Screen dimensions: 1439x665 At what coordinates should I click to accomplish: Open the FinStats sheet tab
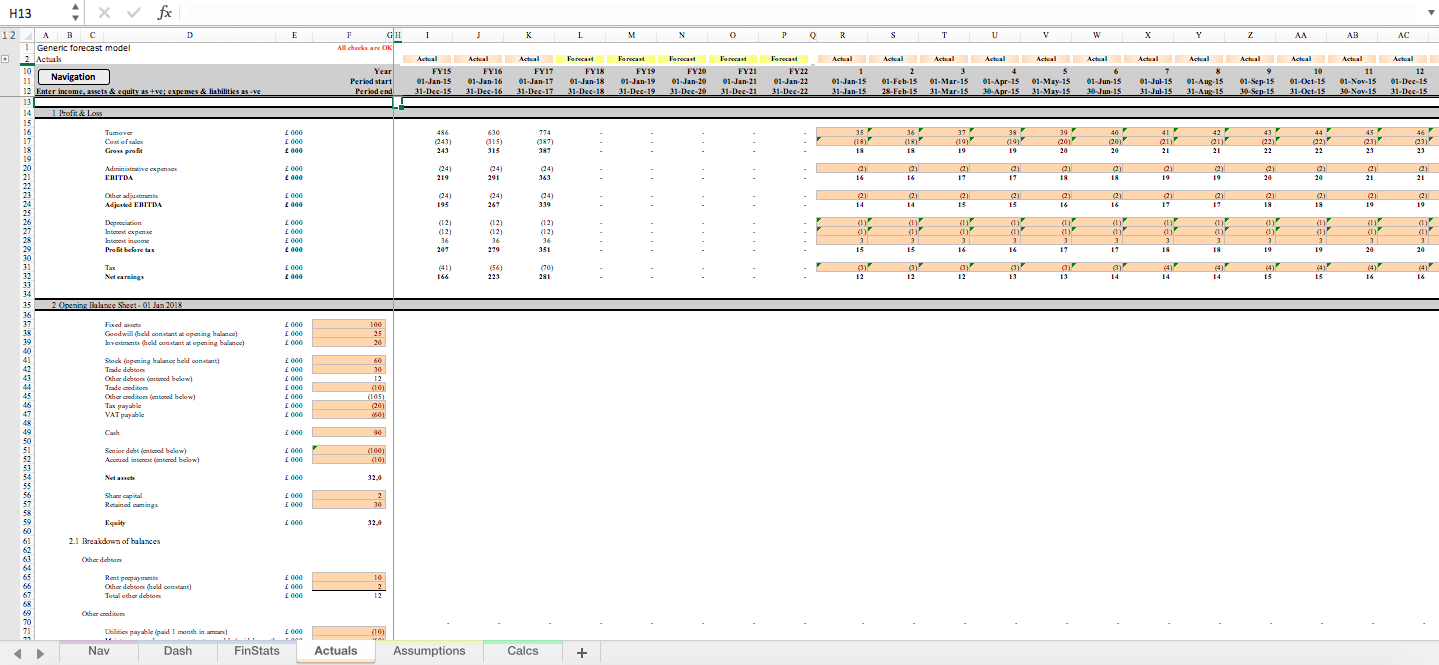tap(256, 650)
